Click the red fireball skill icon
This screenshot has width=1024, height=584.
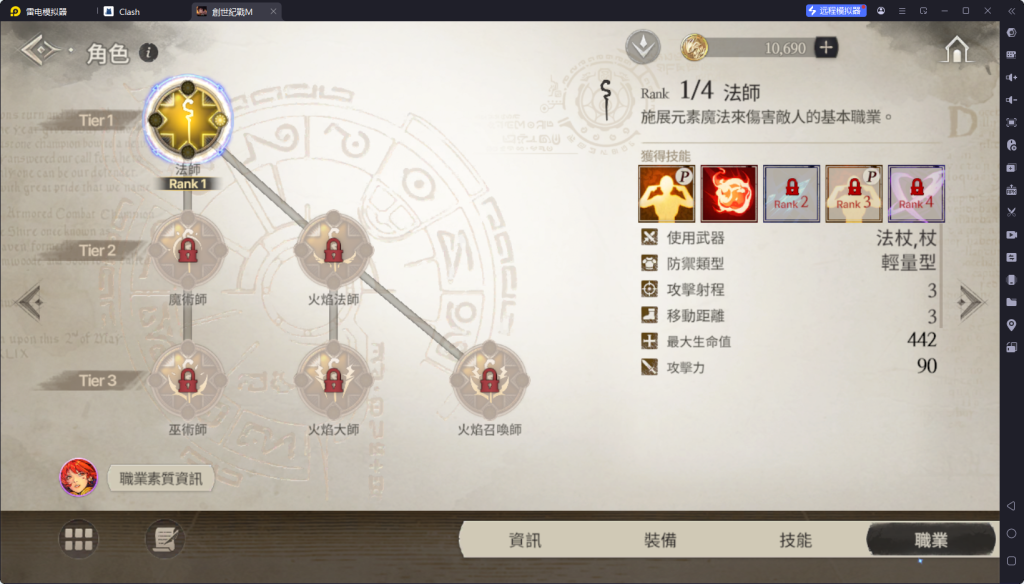coord(729,193)
